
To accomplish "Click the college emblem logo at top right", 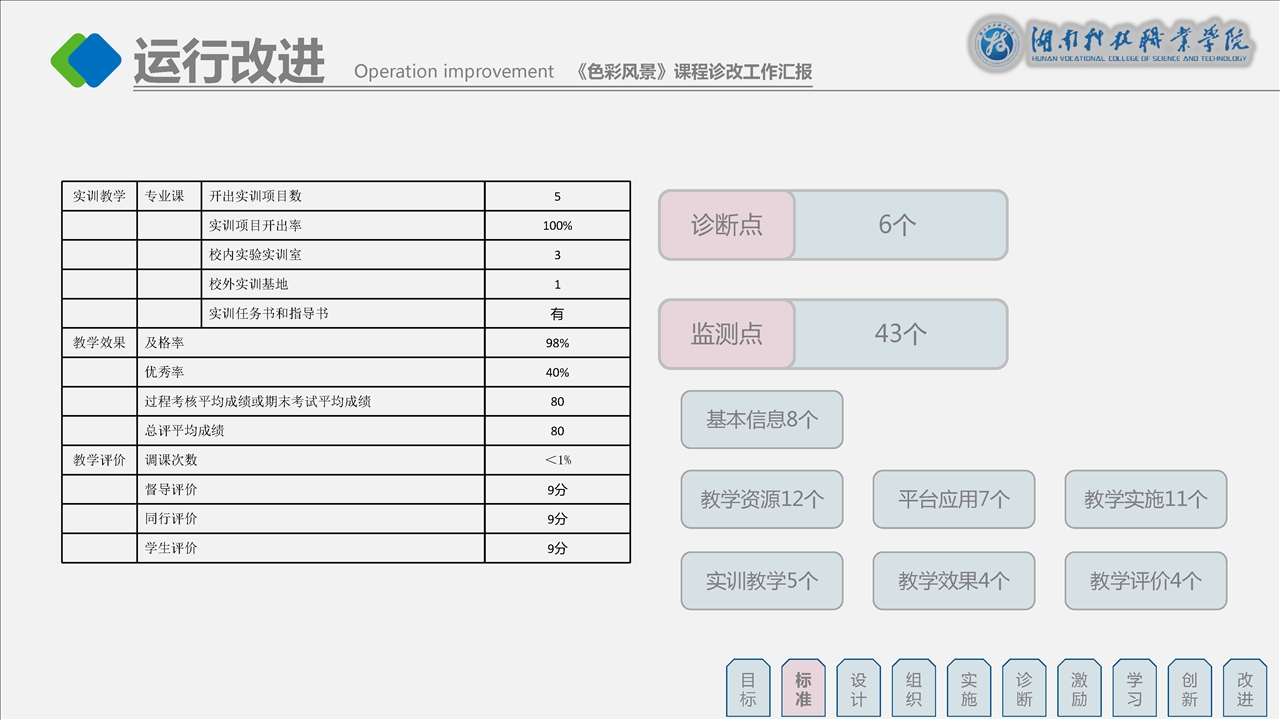I will 996,44.
